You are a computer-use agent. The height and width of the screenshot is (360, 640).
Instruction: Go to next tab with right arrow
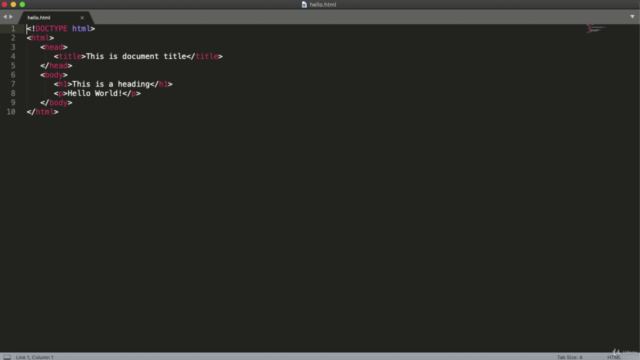click(11, 17)
